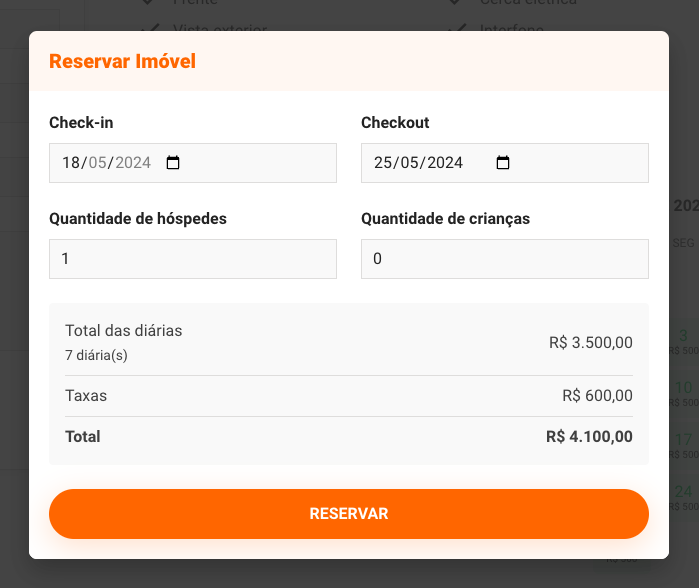The image size is (699, 588).
Task: Open the Check-in calendar picker icon
Action: [173, 163]
